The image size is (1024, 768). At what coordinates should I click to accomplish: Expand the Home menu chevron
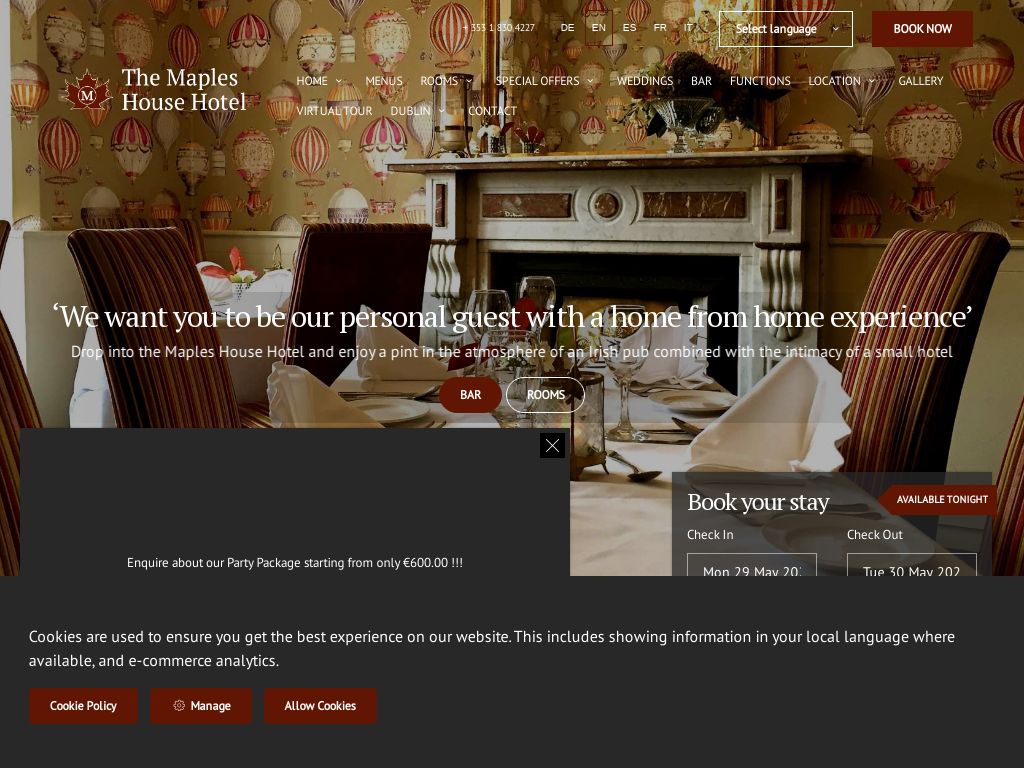[x=339, y=81]
